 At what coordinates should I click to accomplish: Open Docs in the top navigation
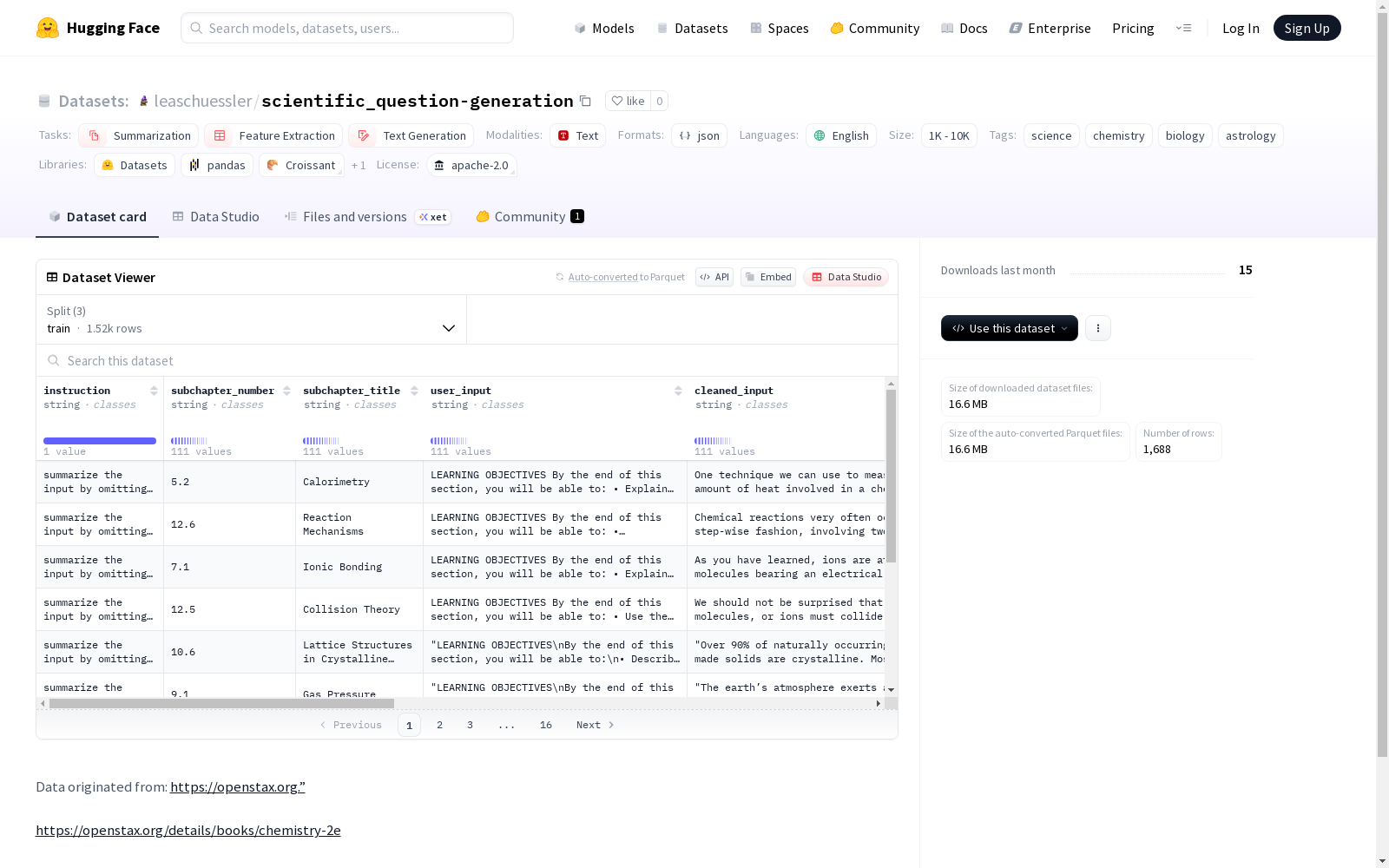pos(964,28)
